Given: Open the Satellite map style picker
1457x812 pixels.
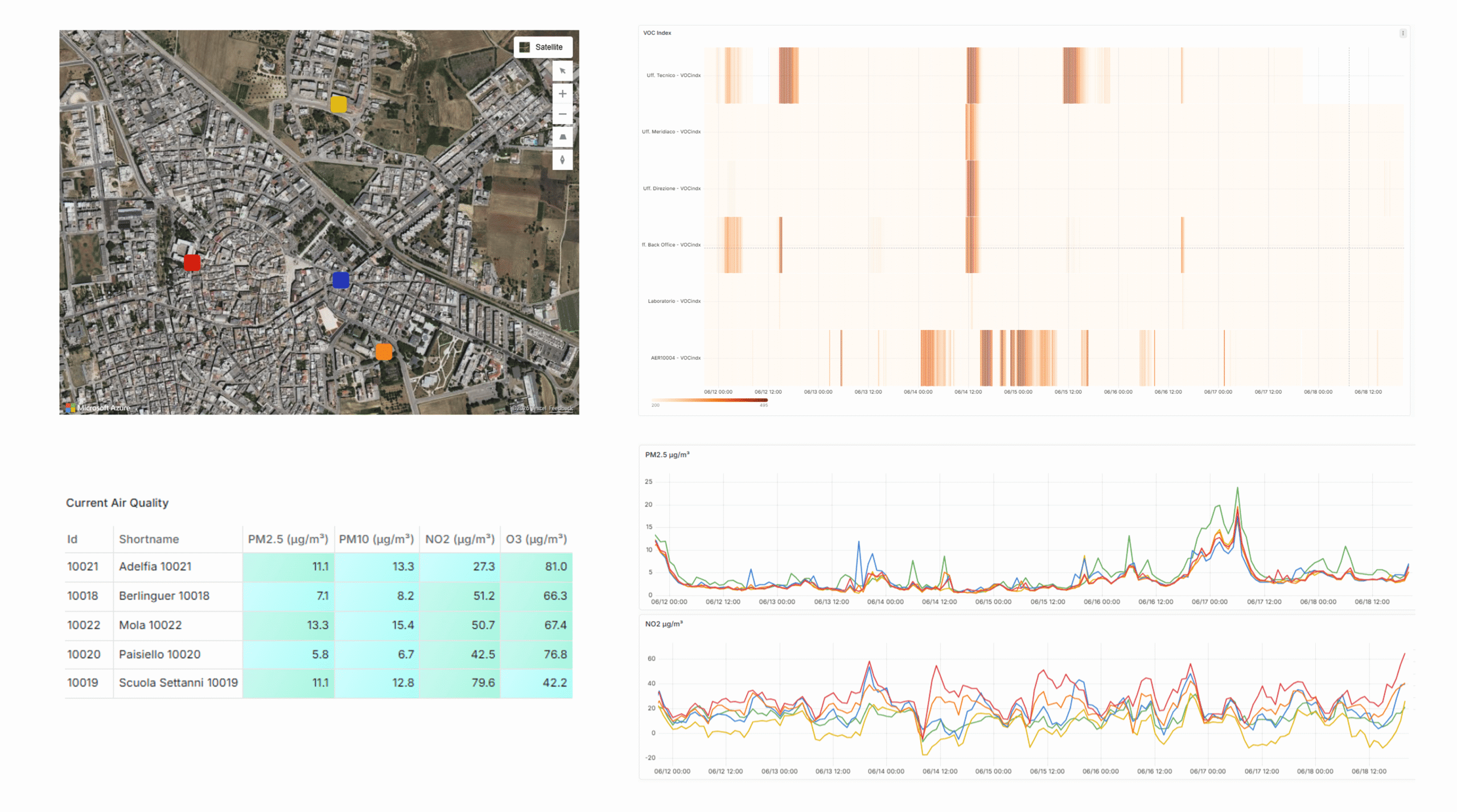Looking at the screenshot, I should tap(542, 47).
